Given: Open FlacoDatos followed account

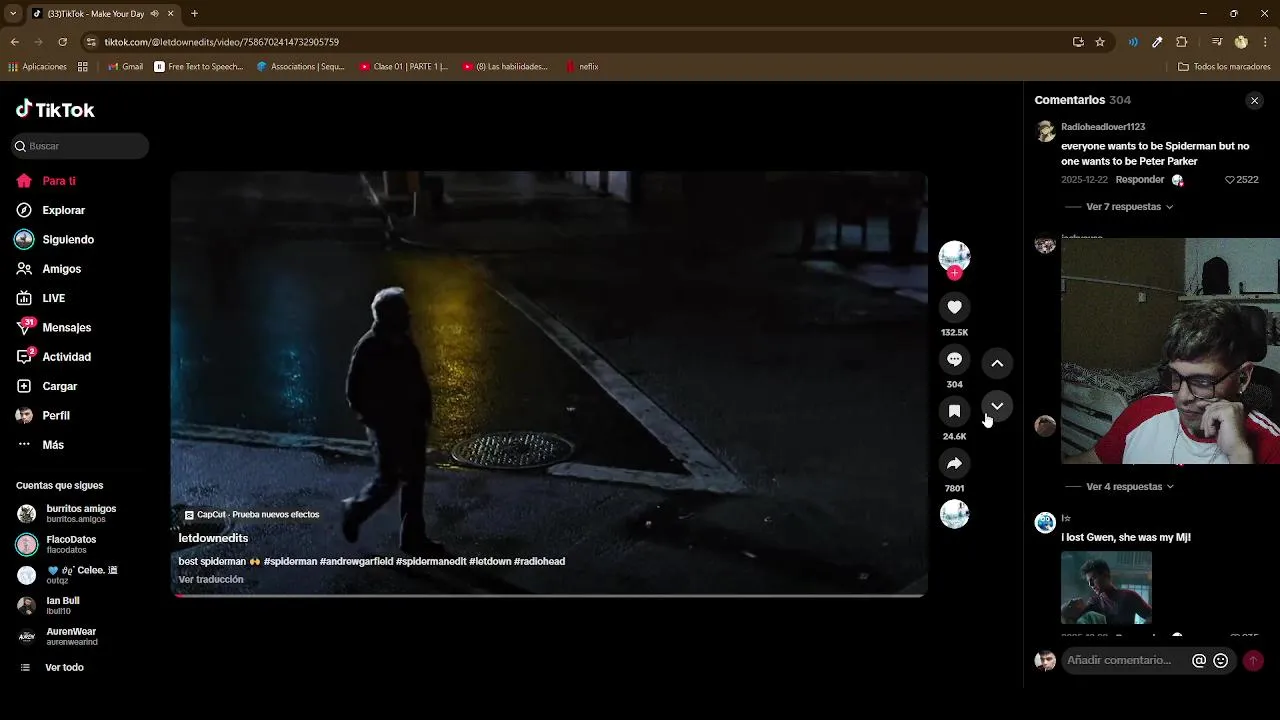Looking at the screenshot, I should (x=57, y=545).
